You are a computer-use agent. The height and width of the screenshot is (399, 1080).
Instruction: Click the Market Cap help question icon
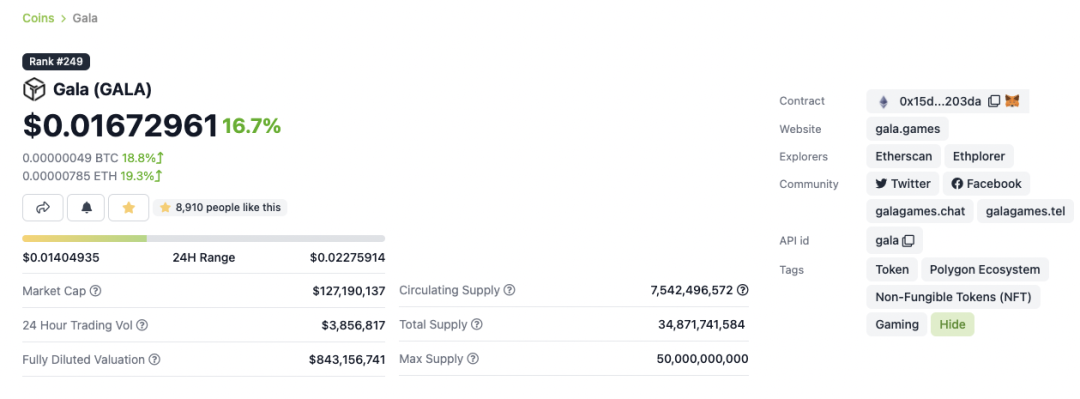click(x=96, y=291)
